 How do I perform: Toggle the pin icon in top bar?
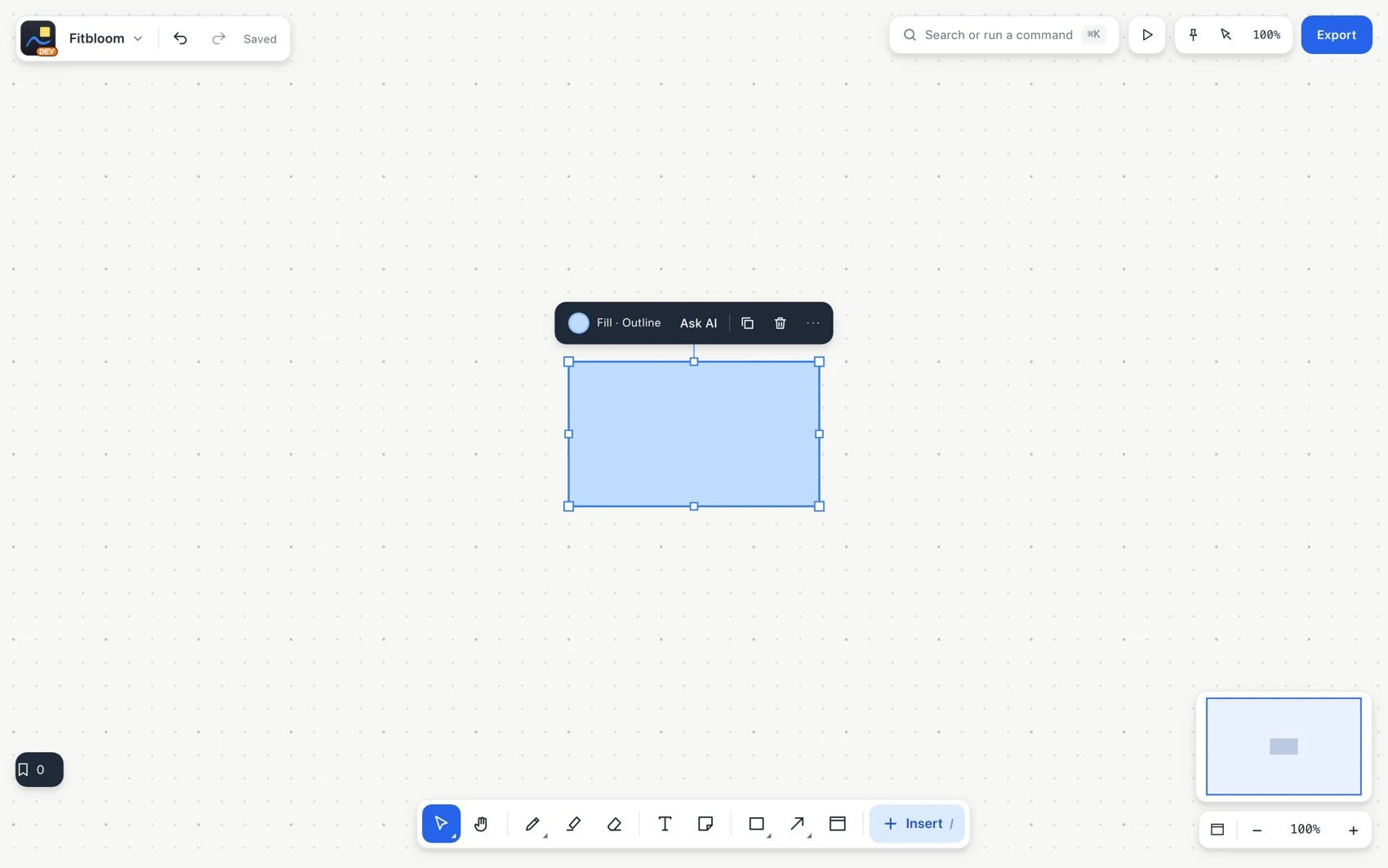coord(1193,34)
